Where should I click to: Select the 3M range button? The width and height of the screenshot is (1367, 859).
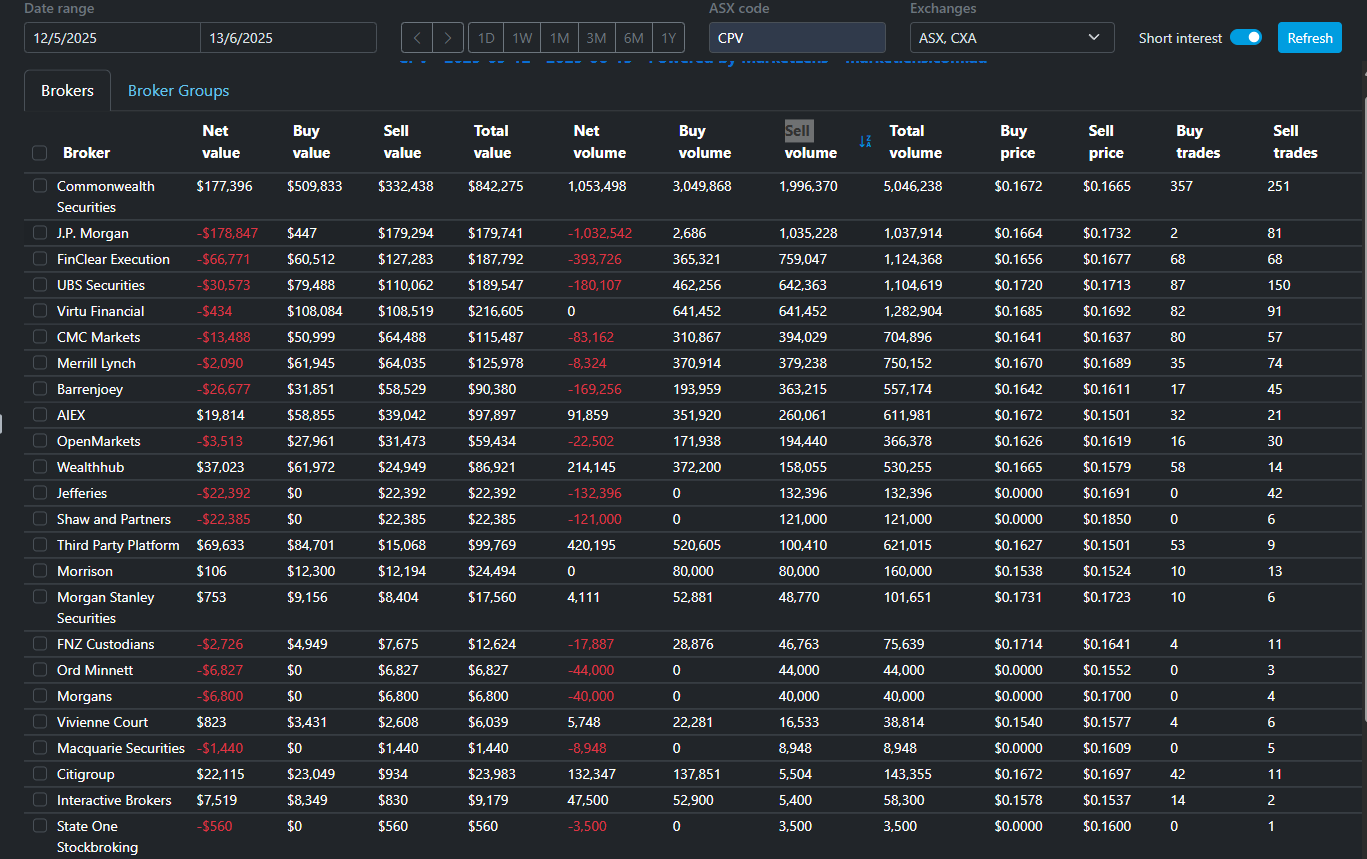(x=596, y=38)
